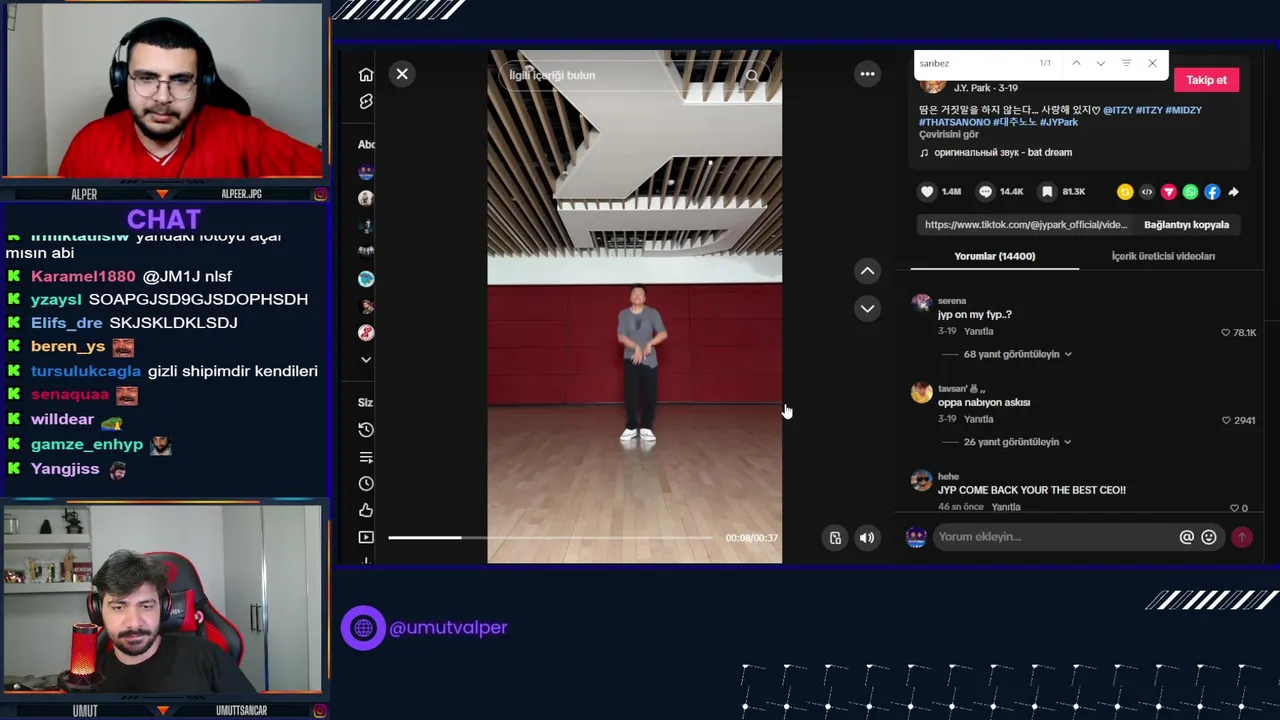
Task: Go to next find result arrow
Action: click(x=1100, y=63)
